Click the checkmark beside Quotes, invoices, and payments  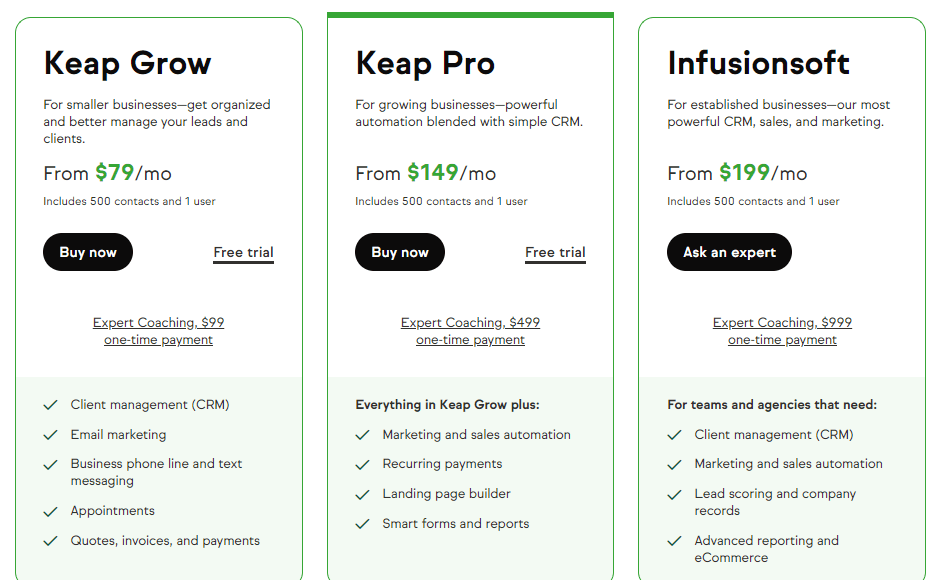coord(50,540)
